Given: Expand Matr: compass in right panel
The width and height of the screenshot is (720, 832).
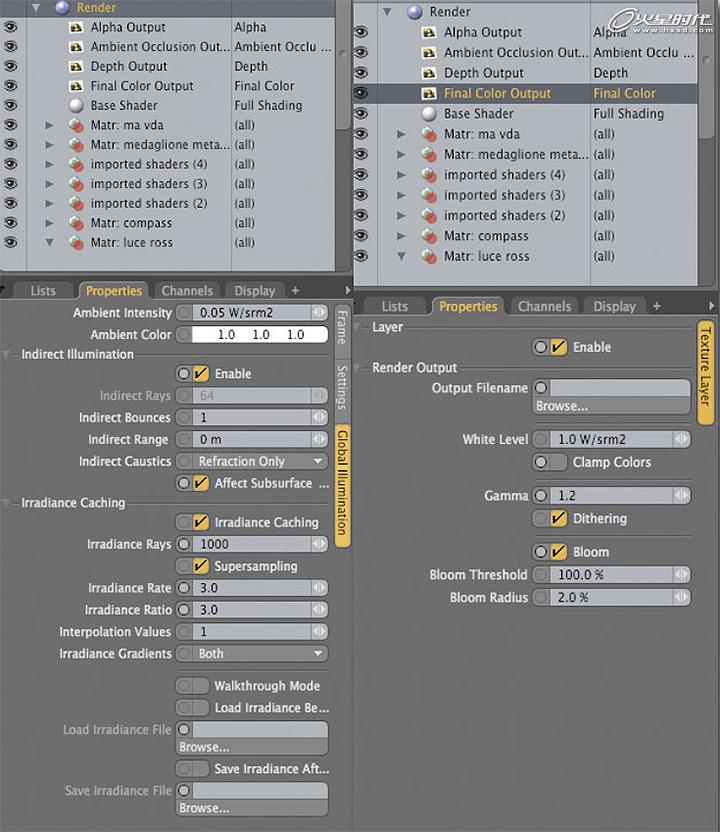Looking at the screenshot, I should tap(402, 236).
